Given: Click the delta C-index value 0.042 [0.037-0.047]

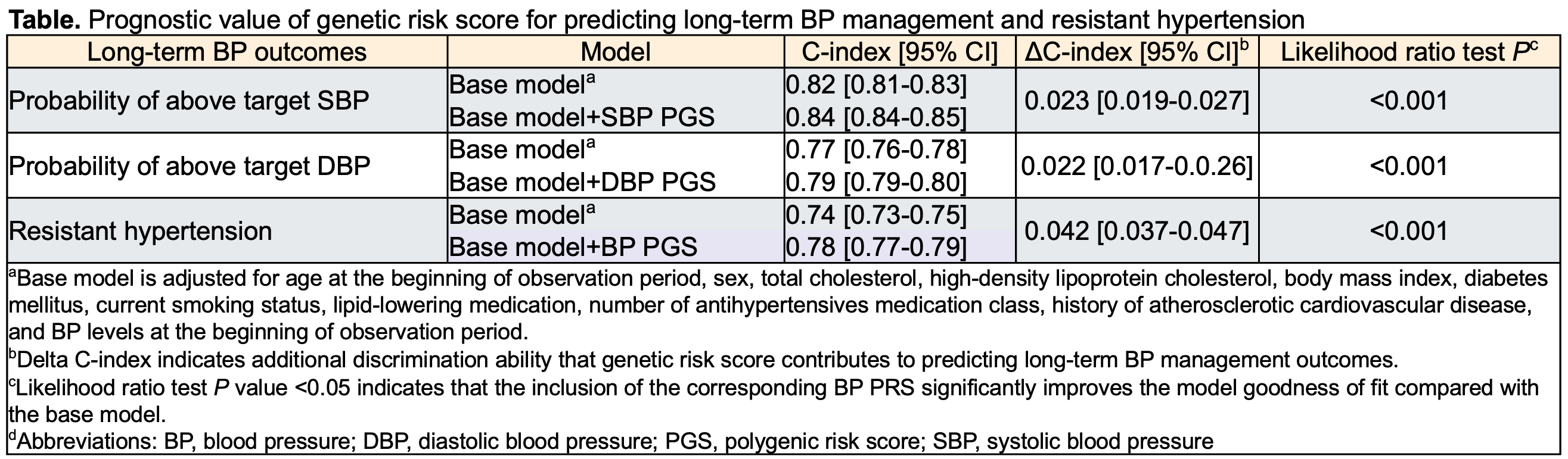Looking at the screenshot, I should 1137,231.
